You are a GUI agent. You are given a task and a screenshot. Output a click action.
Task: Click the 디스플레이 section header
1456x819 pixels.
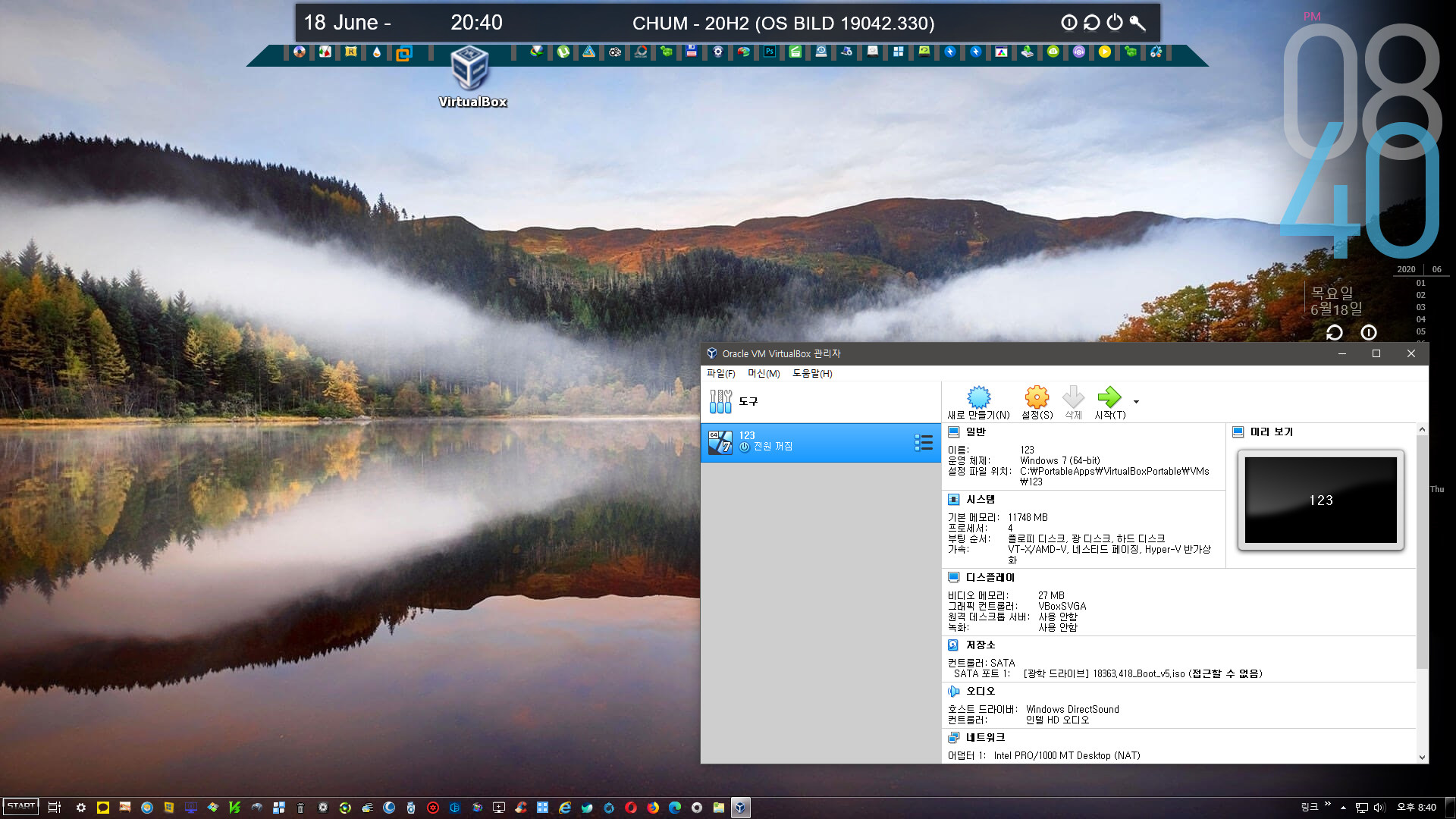pyautogui.click(x=990, y=578)
